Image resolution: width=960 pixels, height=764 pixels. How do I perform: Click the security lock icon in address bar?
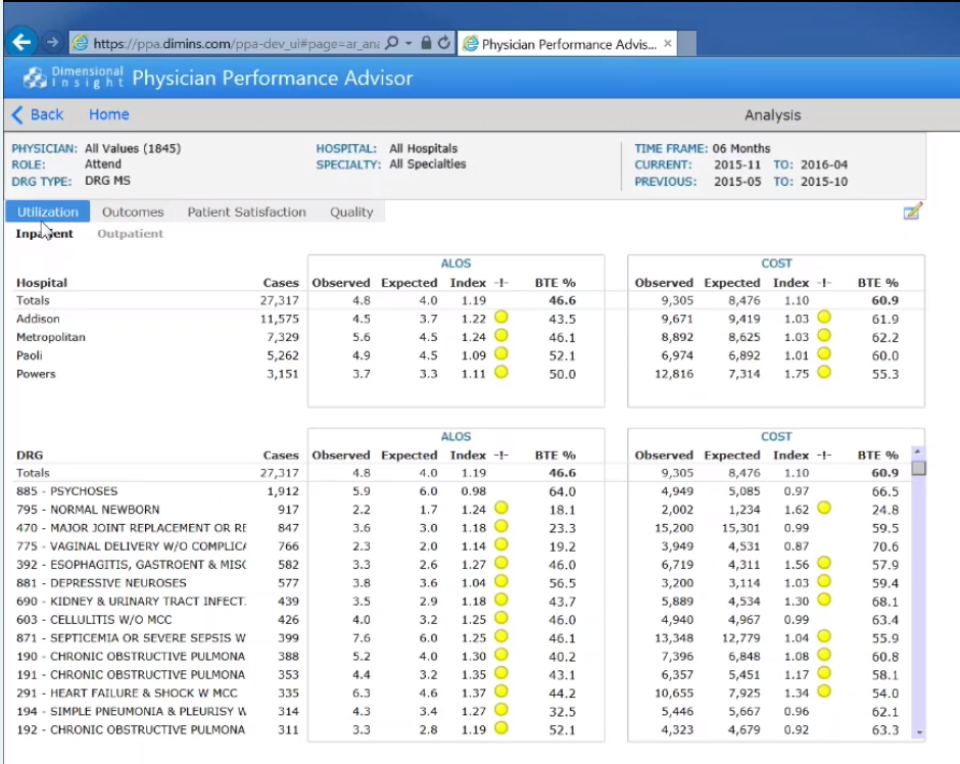coord(426,43)
